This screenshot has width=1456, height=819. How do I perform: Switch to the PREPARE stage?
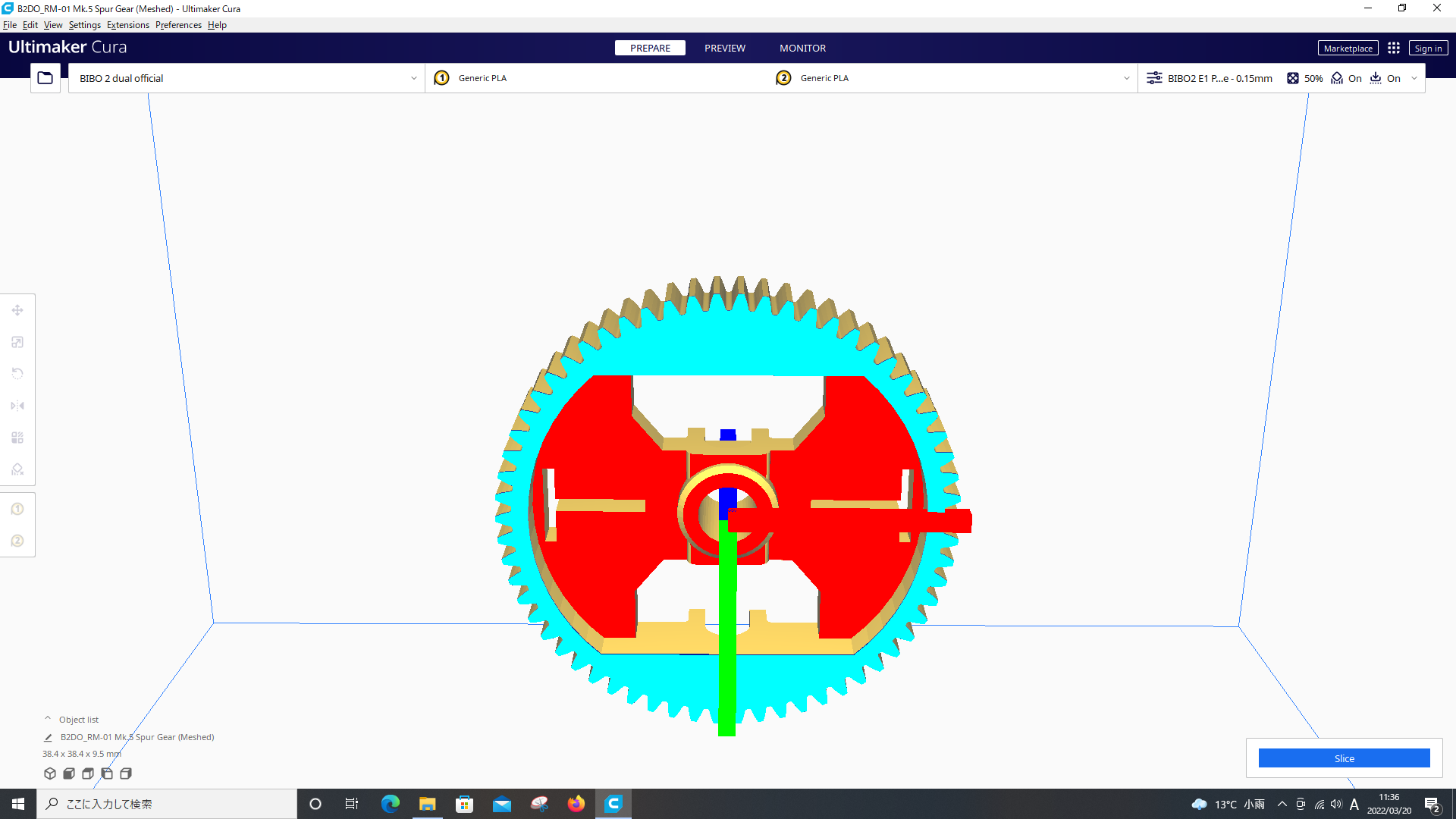[x=650, y=48]
